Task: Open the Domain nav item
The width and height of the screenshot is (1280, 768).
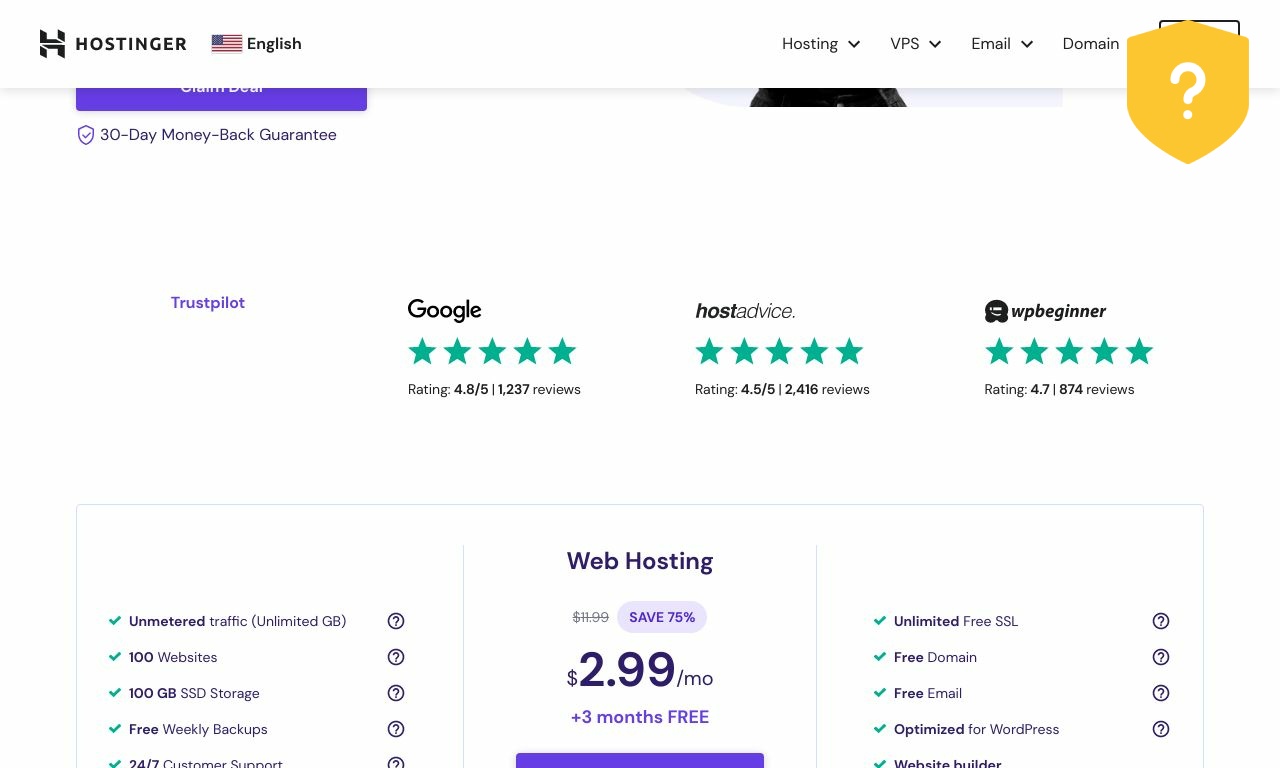Action: click(1091, 44)
